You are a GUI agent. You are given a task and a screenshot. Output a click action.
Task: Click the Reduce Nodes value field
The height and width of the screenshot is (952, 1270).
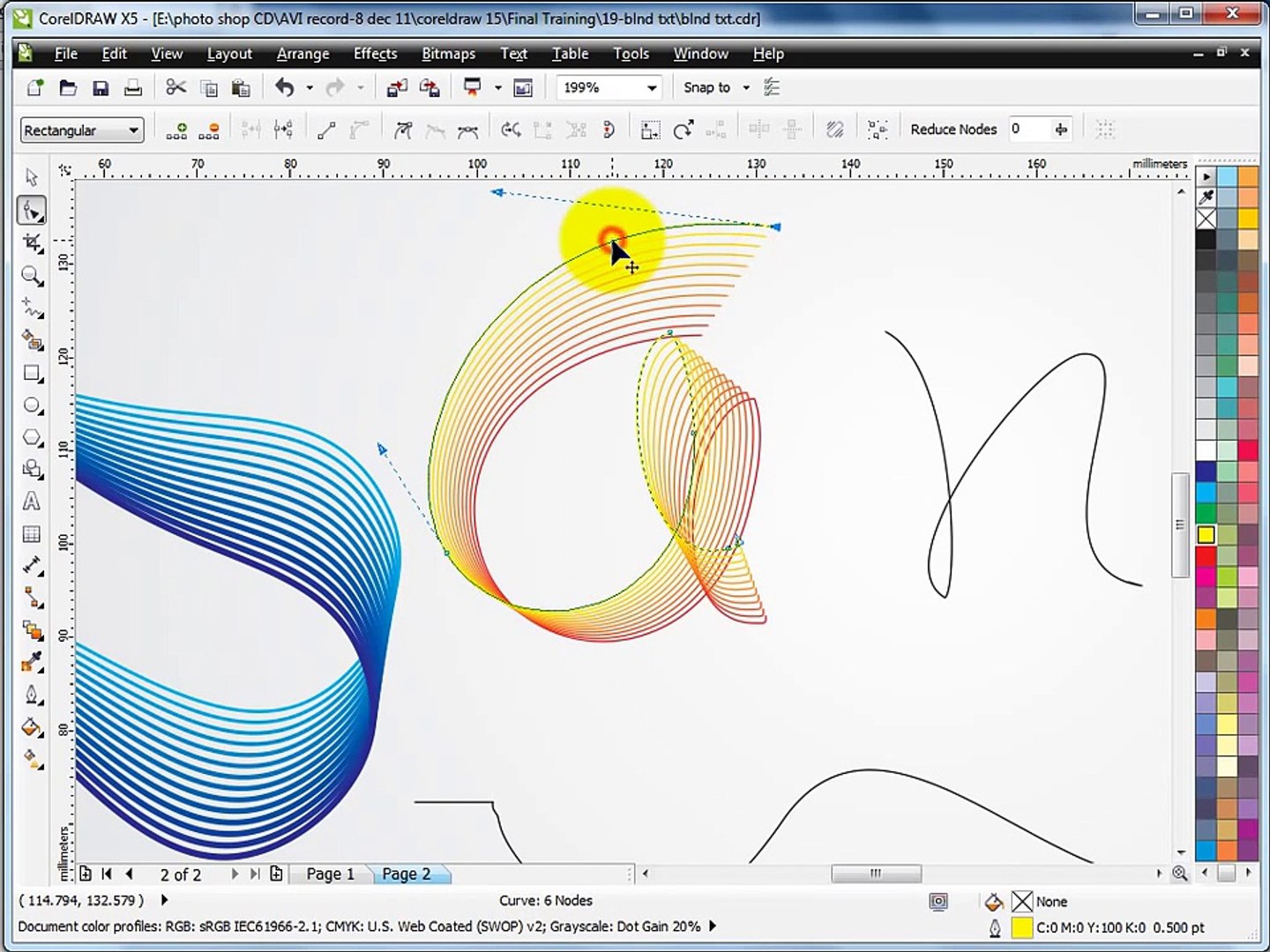1027,130
